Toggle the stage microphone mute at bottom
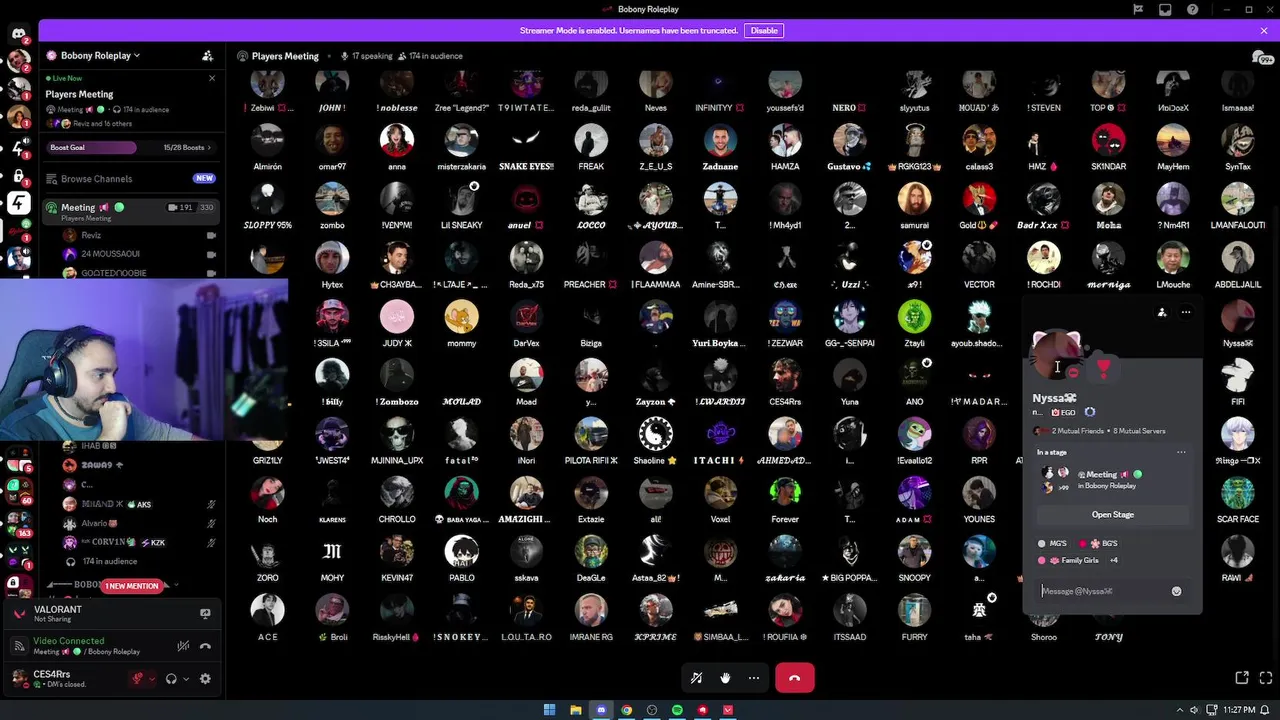Image resolution: width=1280 pixels, height=720 pixels. 696,678
